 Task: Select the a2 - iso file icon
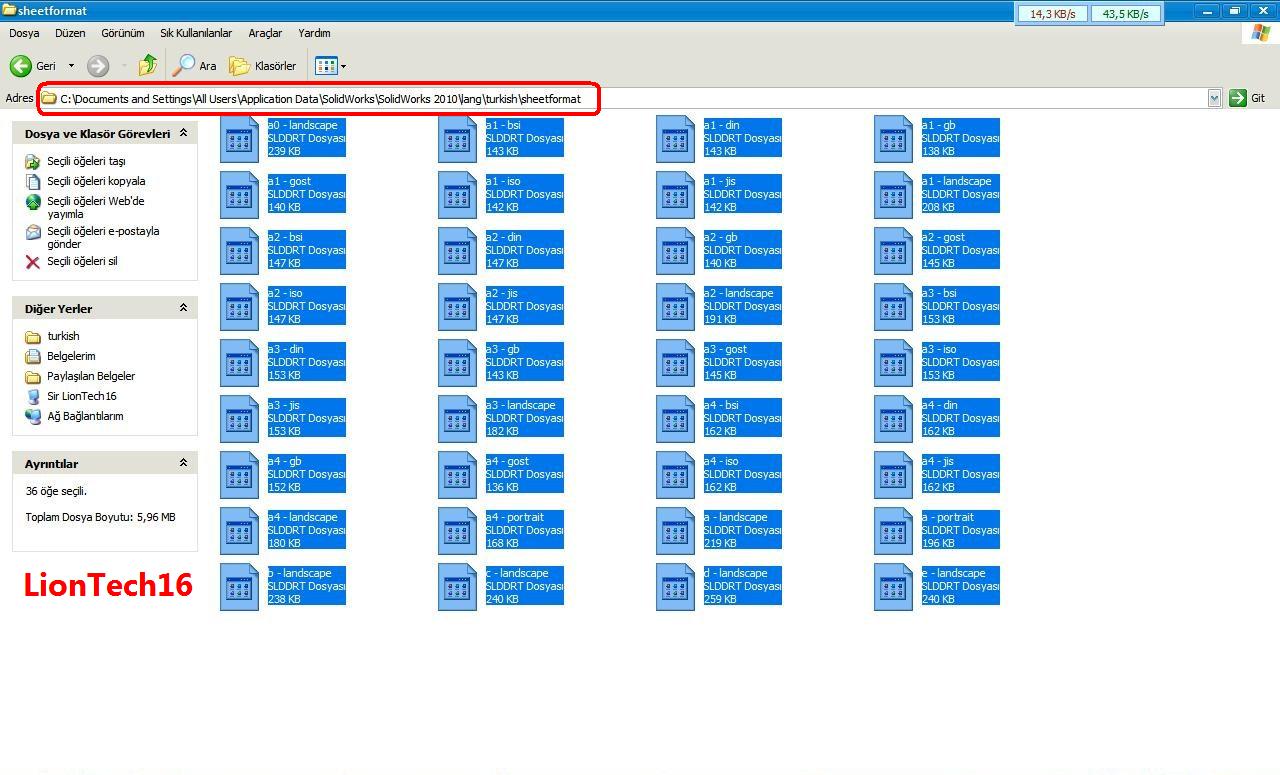(x=239, y=307)
